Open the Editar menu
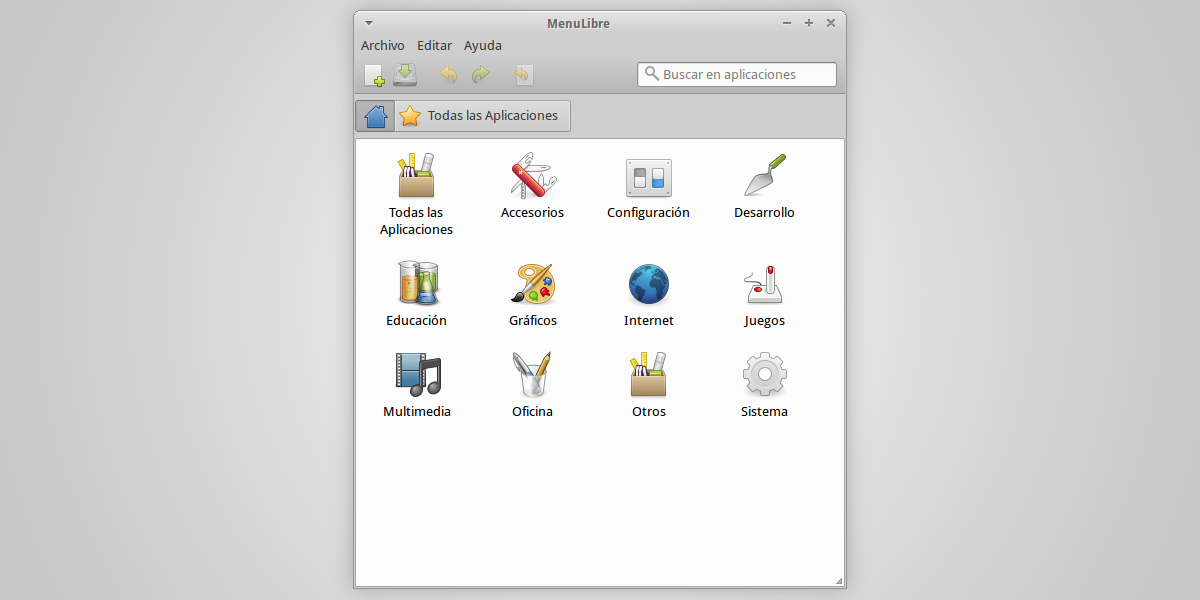 (434, 46)
